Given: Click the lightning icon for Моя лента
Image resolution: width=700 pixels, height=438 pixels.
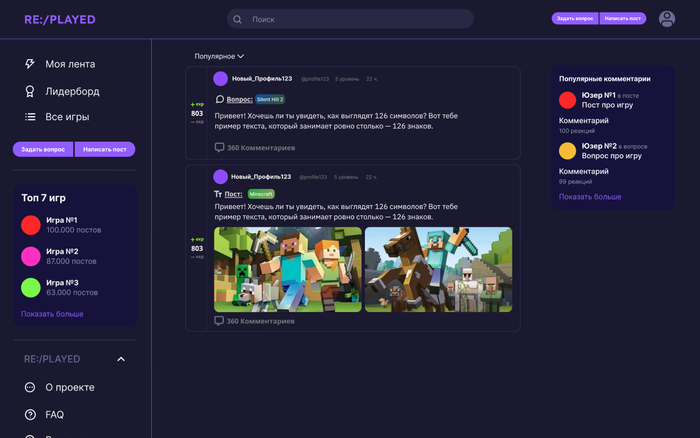Looking at the screenshot, I should [30, 64].
